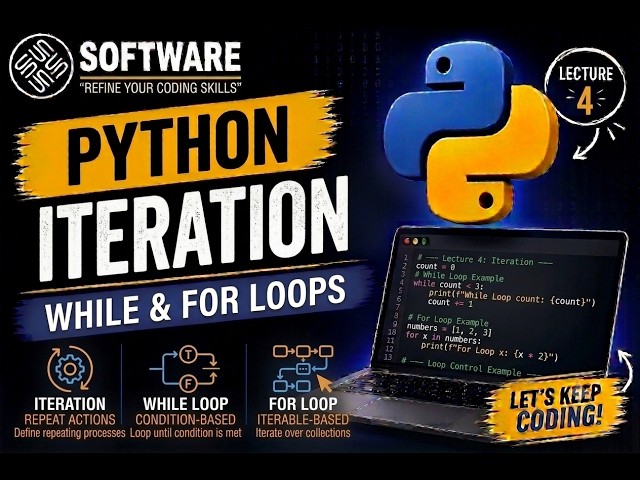Click the "count = 0" code line
This screenshot has width=640, height=480.
point(435,267)
